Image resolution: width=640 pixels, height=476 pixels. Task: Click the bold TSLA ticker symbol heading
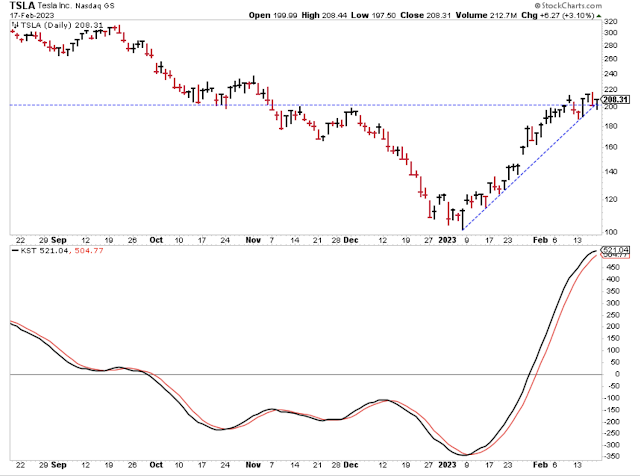click(x=22, y=6)
